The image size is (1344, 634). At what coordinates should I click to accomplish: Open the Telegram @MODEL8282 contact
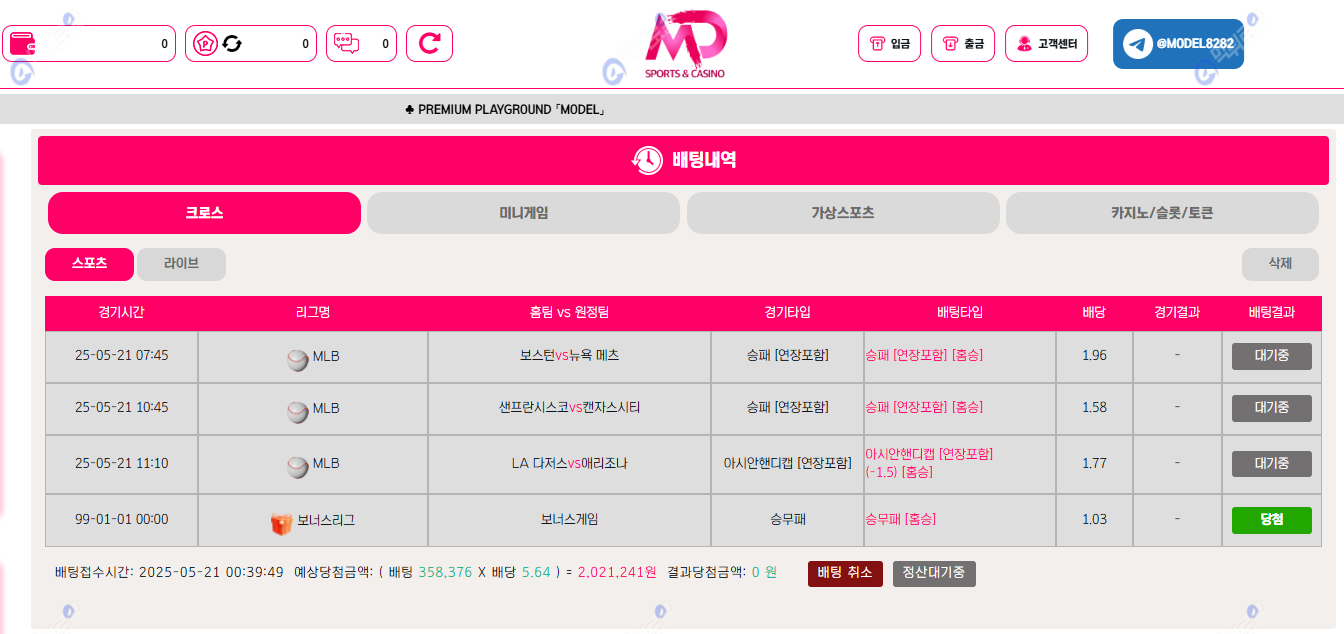1178,44
